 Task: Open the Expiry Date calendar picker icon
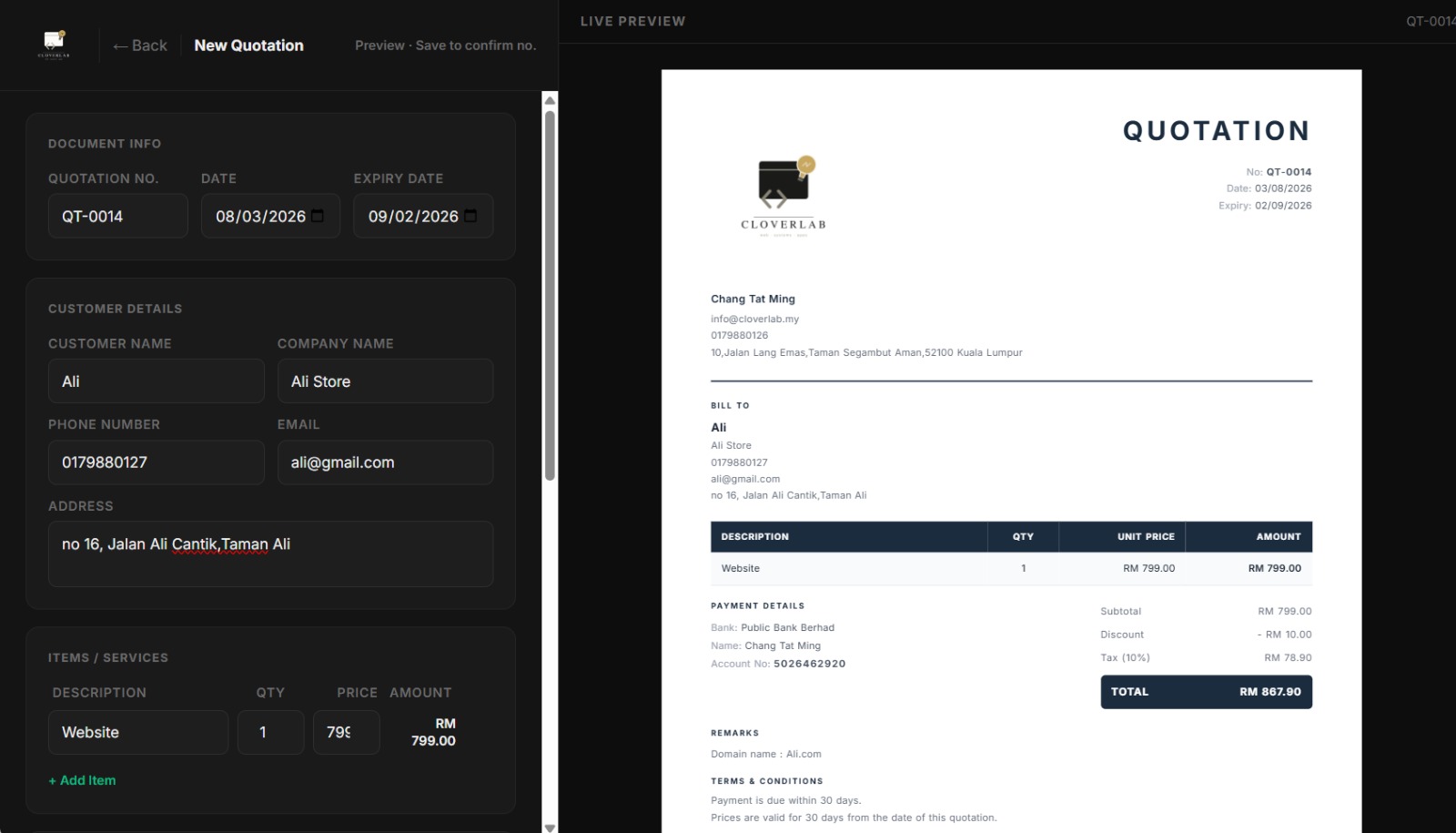click(x=470, y=216)
